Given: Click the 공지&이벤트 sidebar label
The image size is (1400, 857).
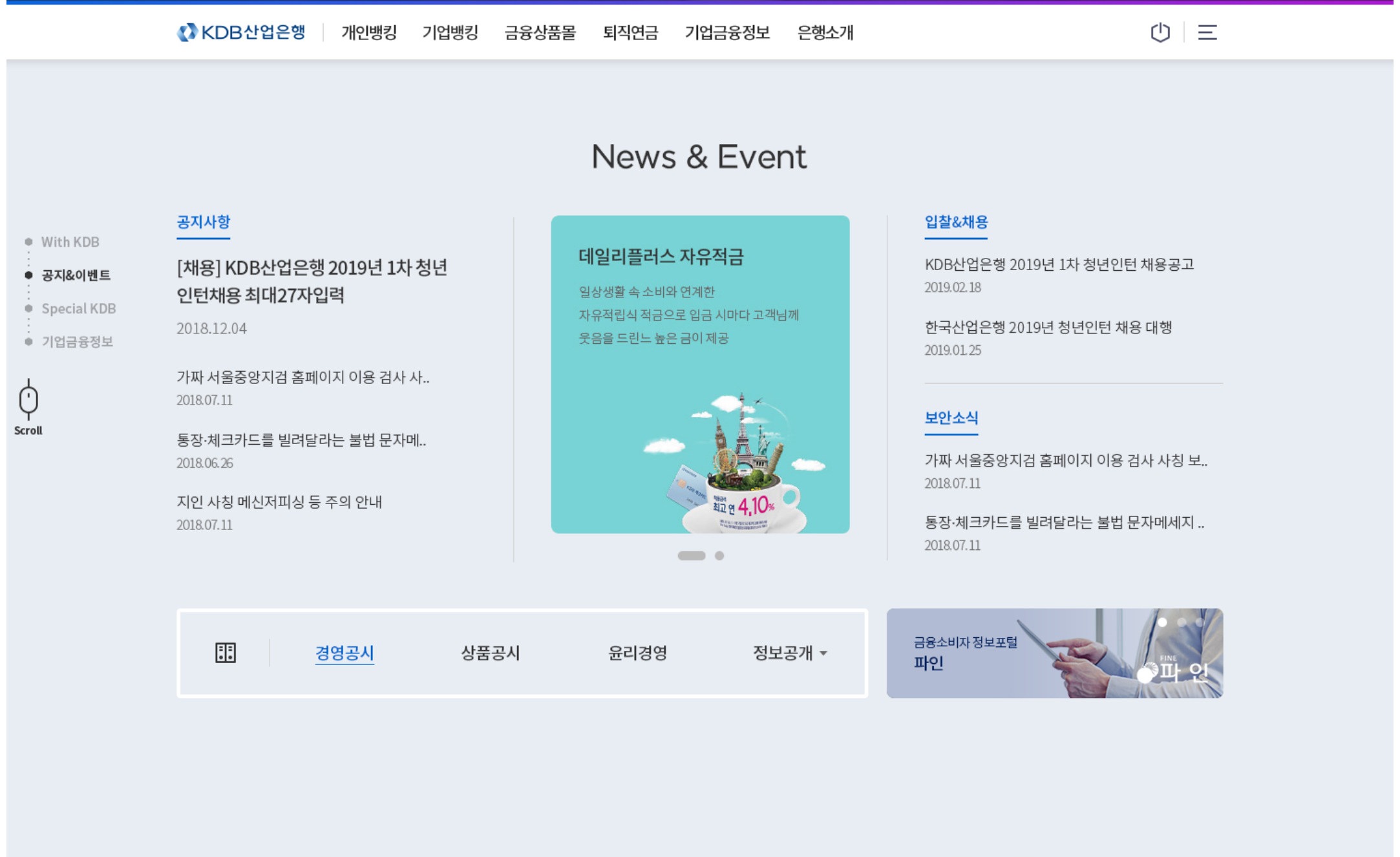Looking at the screenshot, I should pos(76,275).
